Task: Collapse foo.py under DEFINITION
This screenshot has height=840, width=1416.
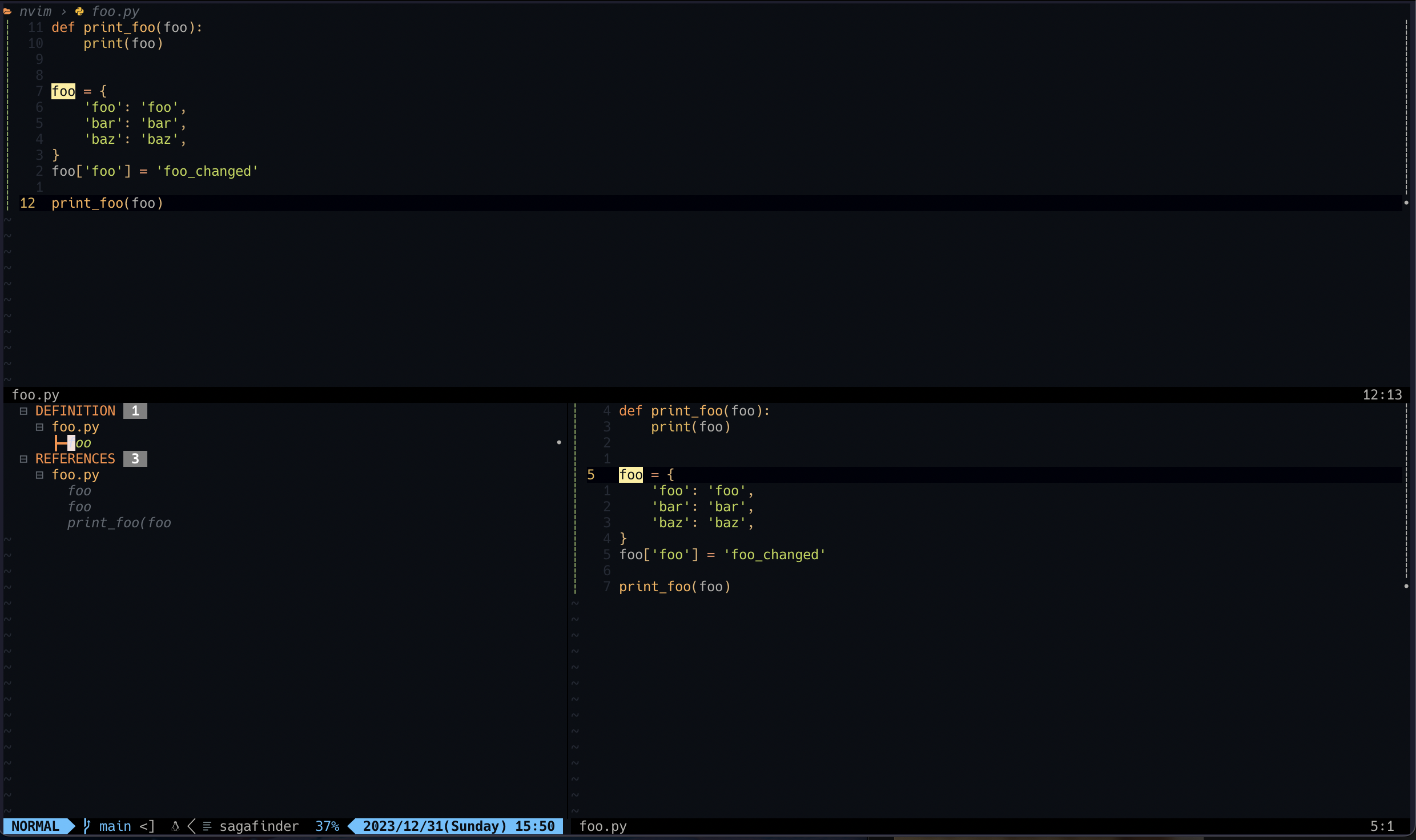Action: (x=39, y=427)
